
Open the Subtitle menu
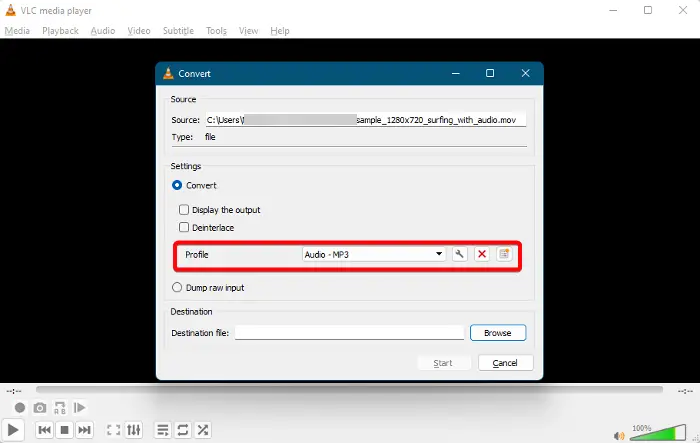178,31
